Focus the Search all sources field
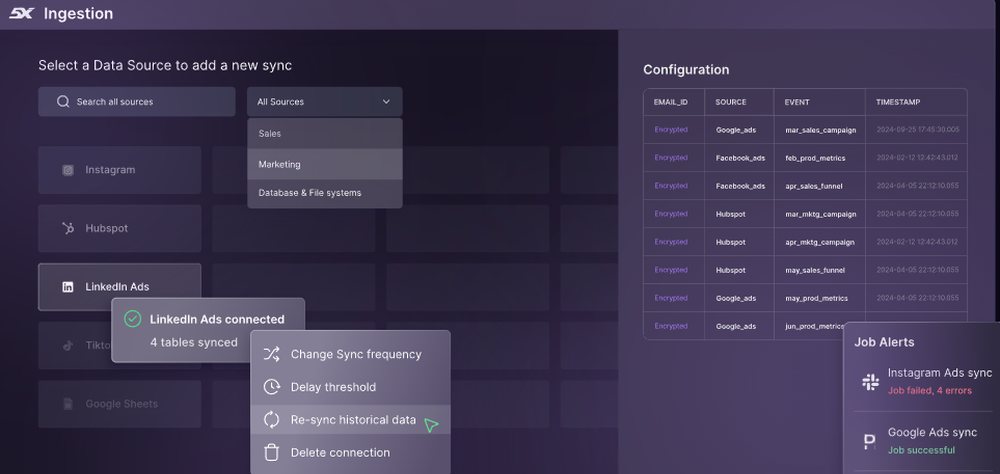 (136, 101)
